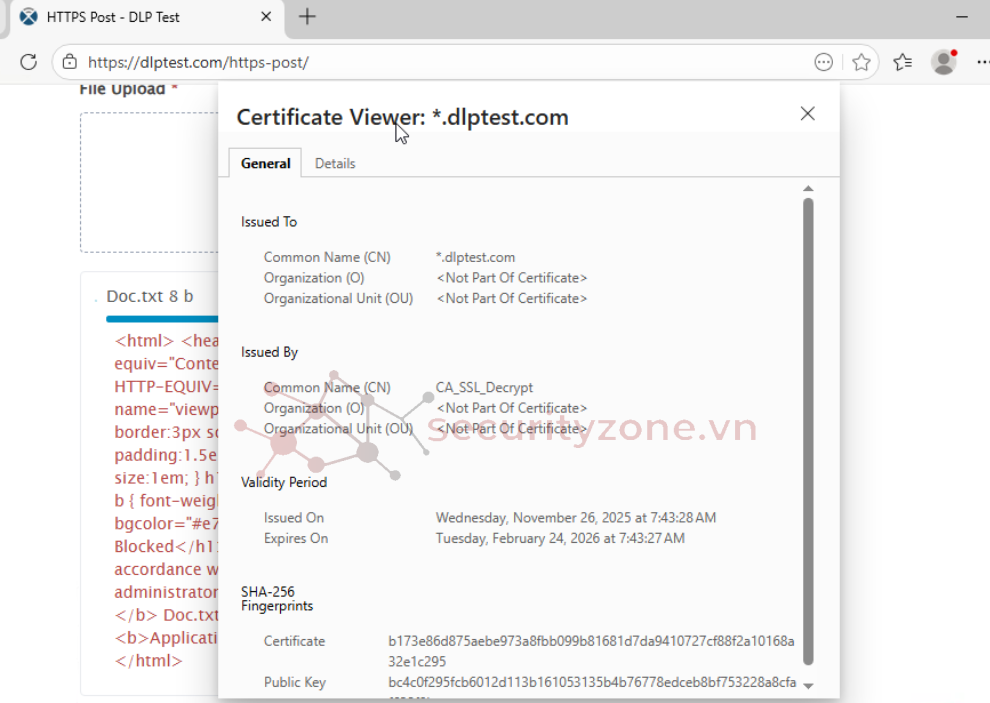Screen dimensions: 990x703
Task: Open the browser profile avatar
Action: tap(943, 62)
